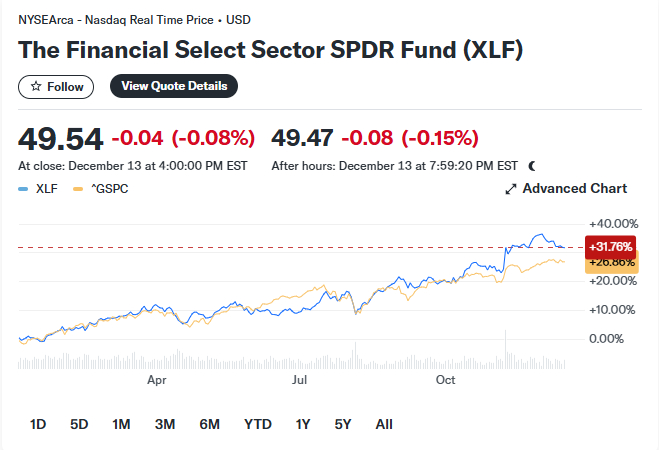This screenshot has height=450, width=659.
Task: Toggle the ^GSPC comparison legend label
Action: (x=109, y=188)
